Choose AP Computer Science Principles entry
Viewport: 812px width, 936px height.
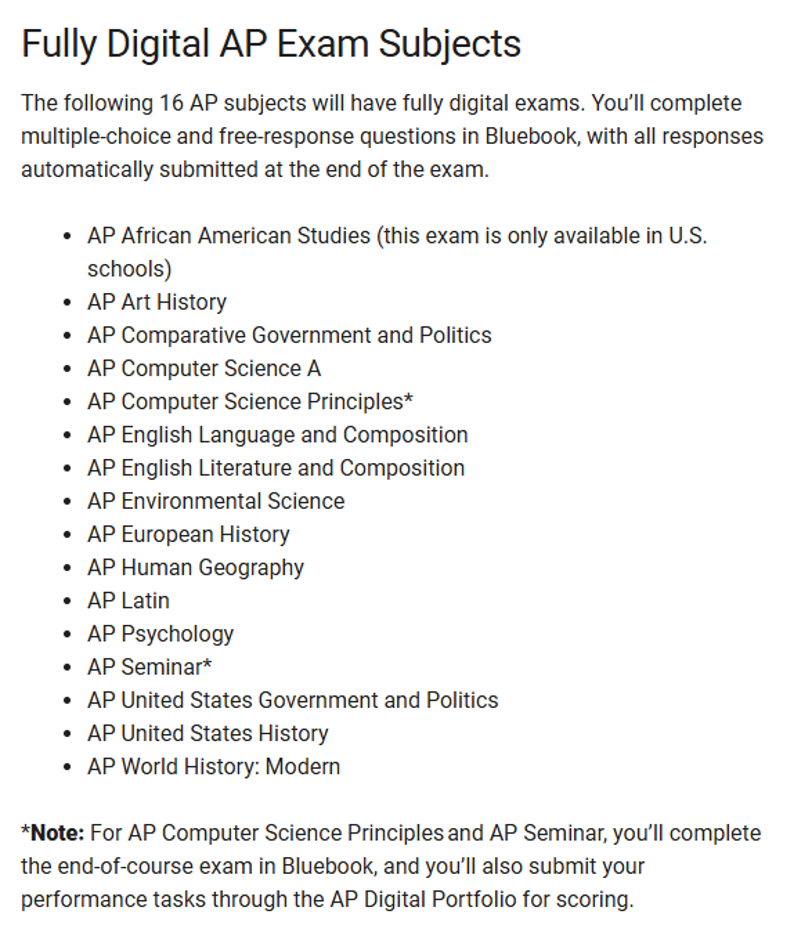[250, 401]
